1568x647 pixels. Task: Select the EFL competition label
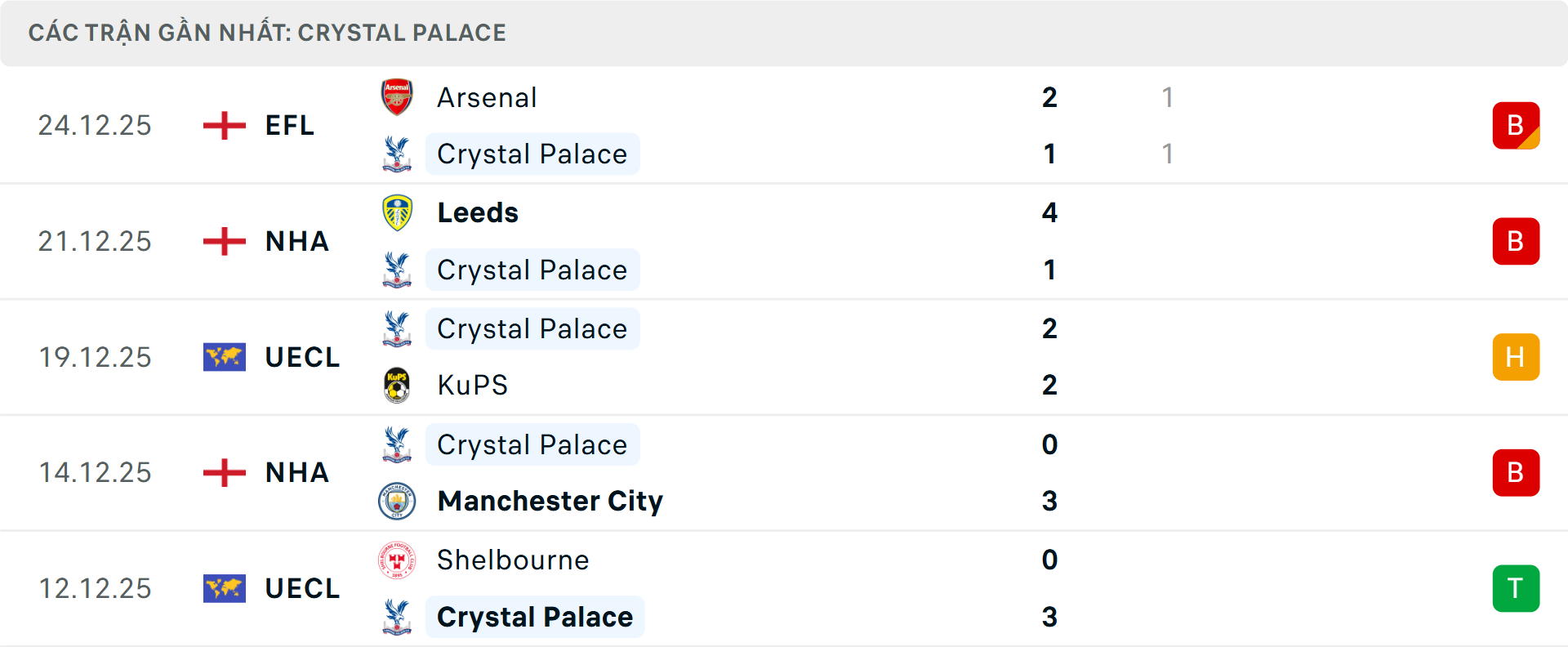tap(289, 125)
